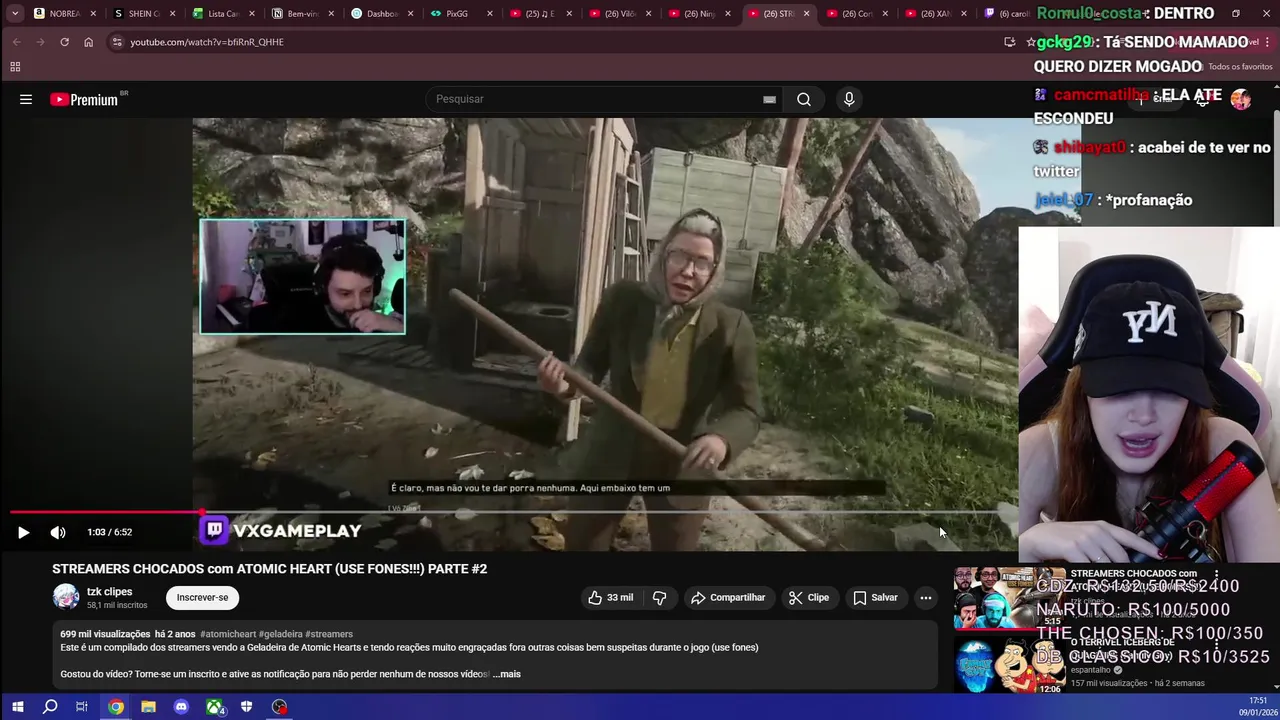Open the YouTube guide hamburger menu

(26, 99)
